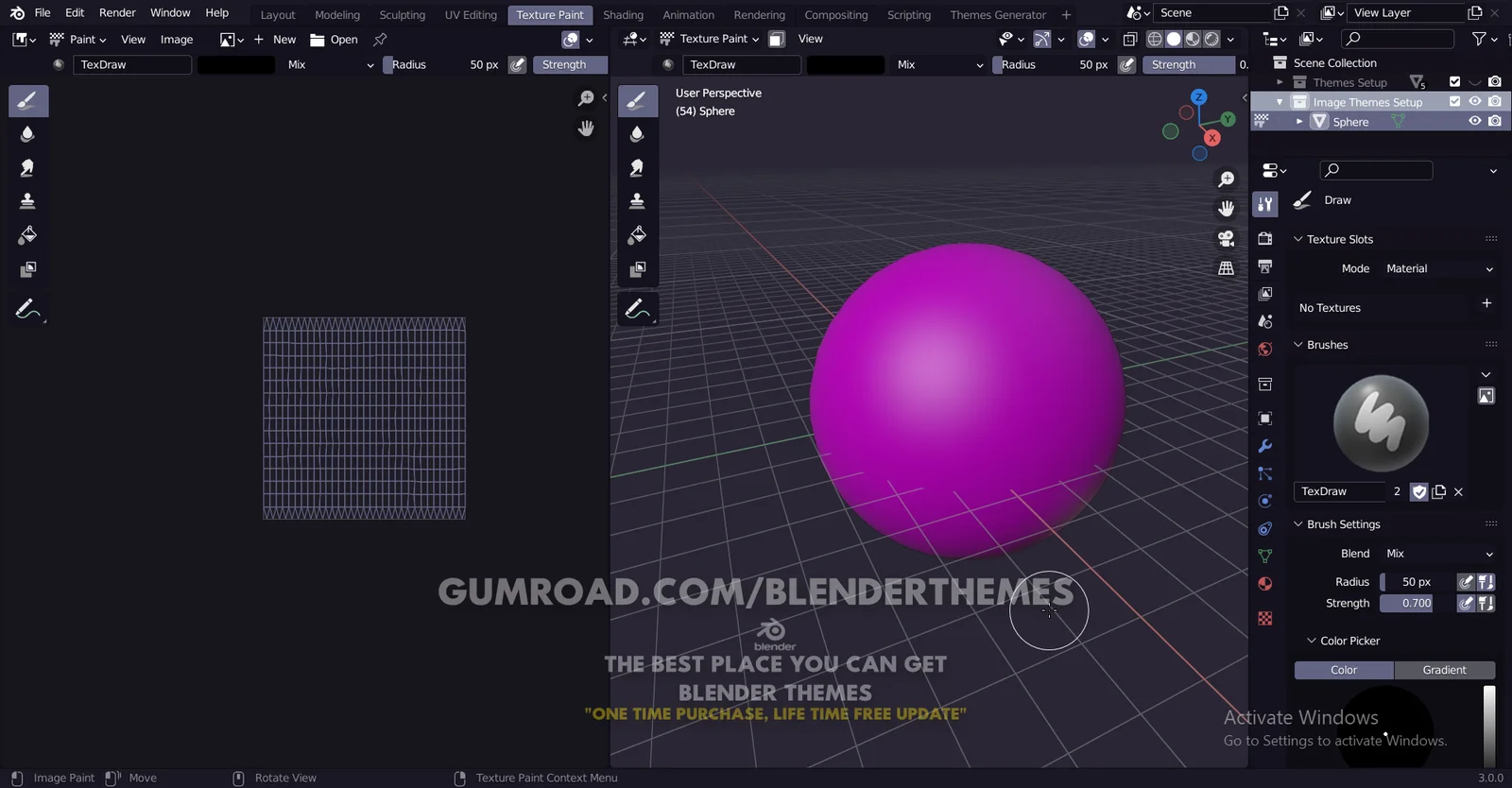This screenshot has height=788, width=1512.
Task: Toggle the Themes Setup collection checkbox
Action: 1455,82
